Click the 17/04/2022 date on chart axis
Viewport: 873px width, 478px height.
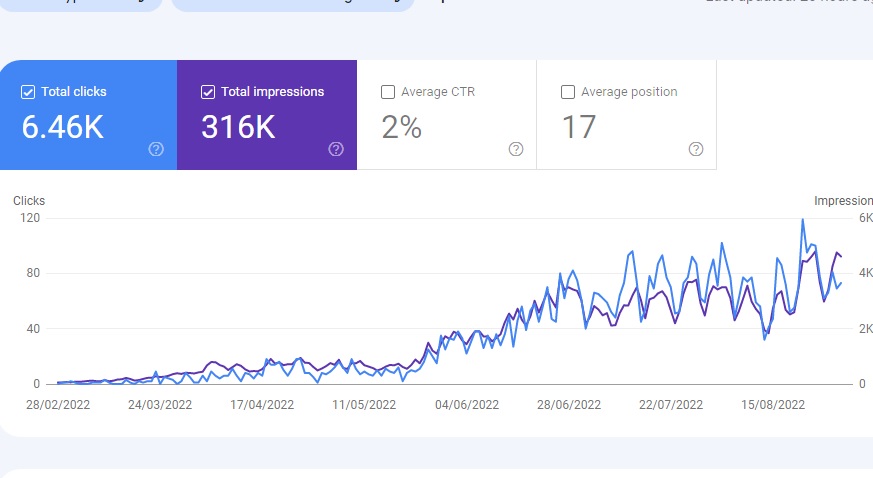point(262,405)
